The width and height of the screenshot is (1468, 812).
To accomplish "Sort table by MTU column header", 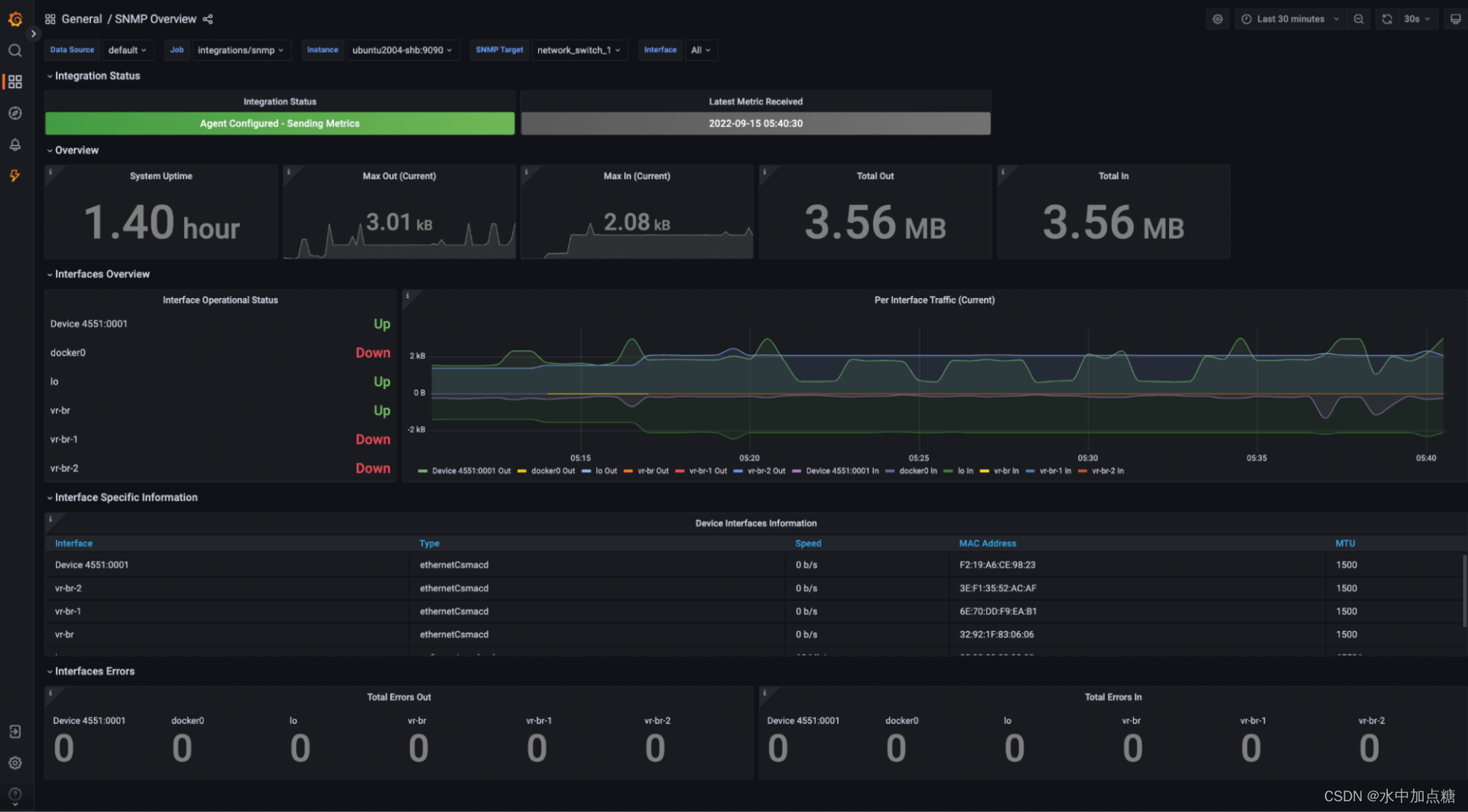I will click(x=1345, y=544).
